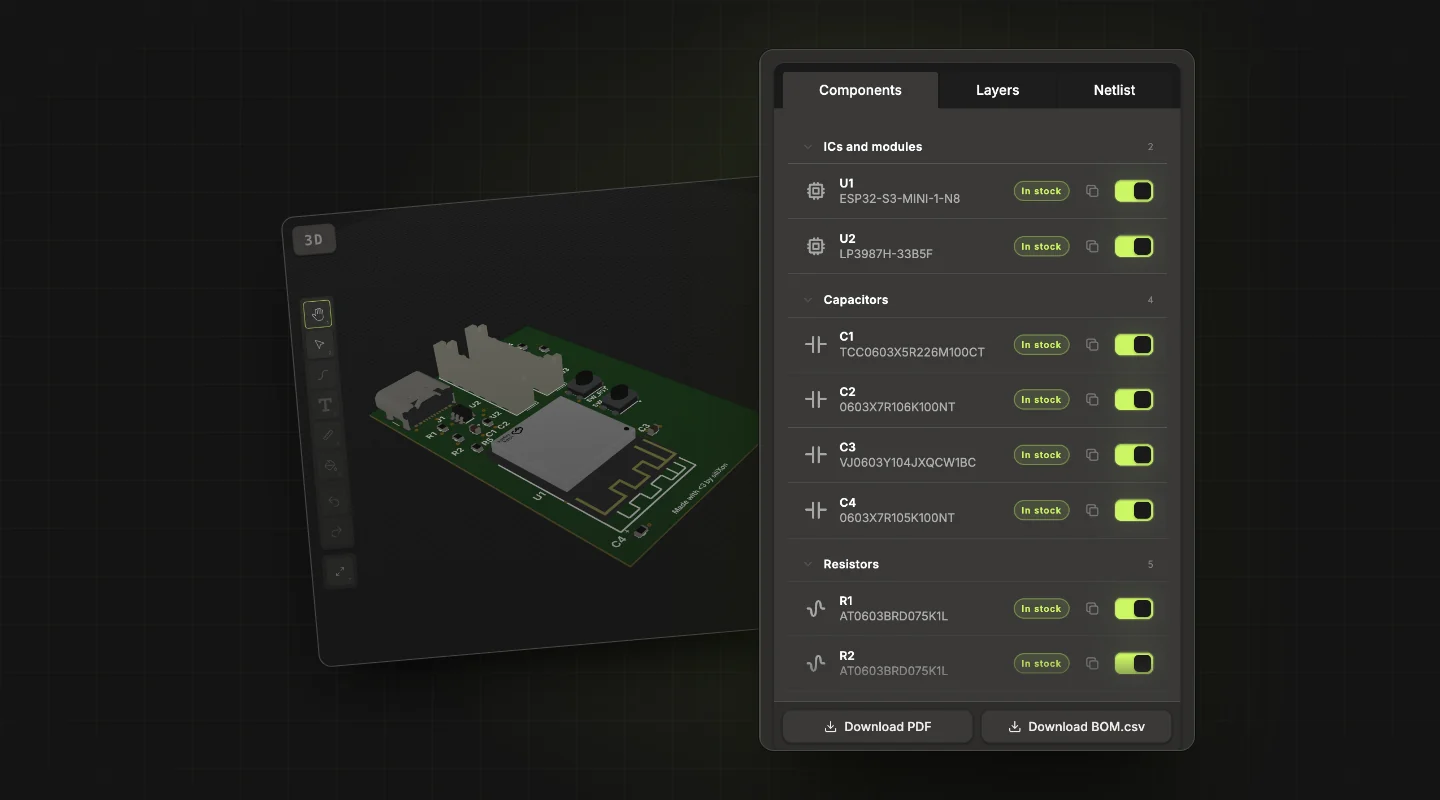This screenshot has height=800, width=1440.
Task: Open the Netlist tab
Action: [x=1114, y=90]
